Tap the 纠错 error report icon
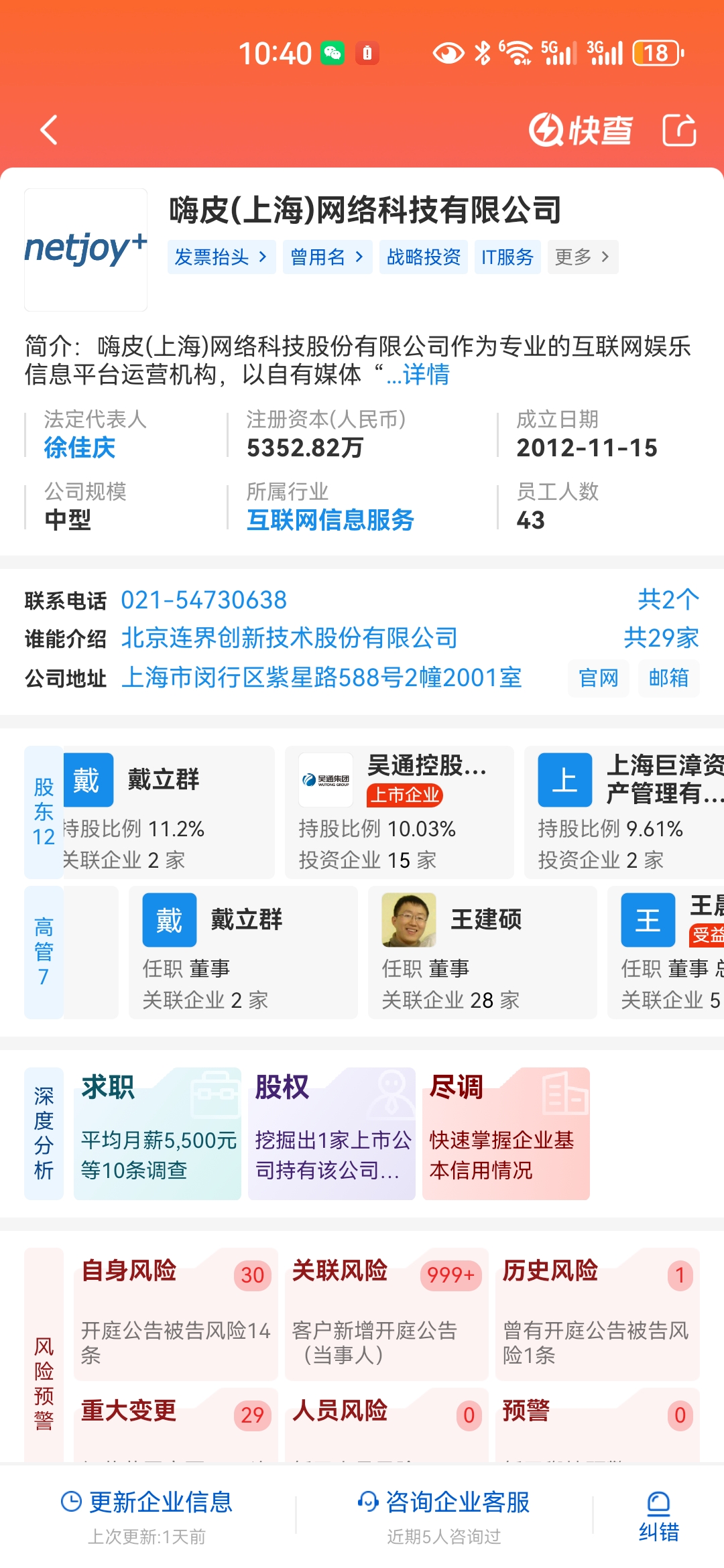Image resolution: width=724 pixels, height=1568 pixels. coord(659,1517)
